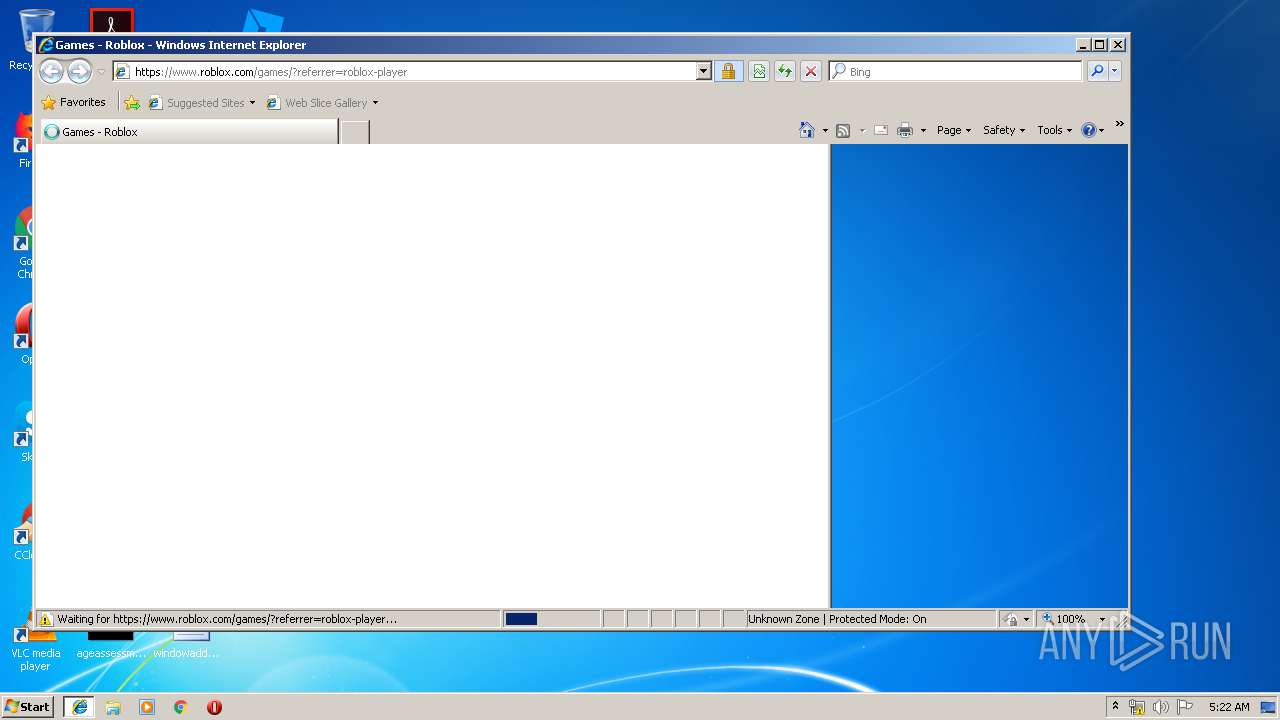Show the security report padlock icon
Screen dimensions: 1280x720
click(728, 71)
